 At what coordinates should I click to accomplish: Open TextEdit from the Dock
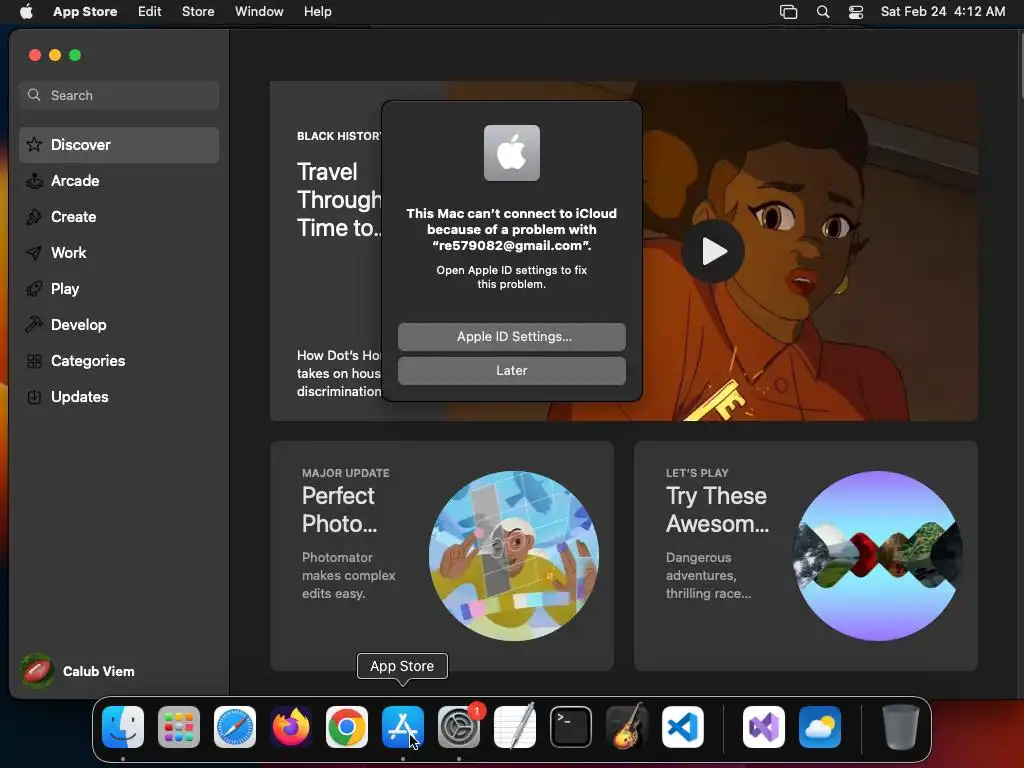[515, 727]
